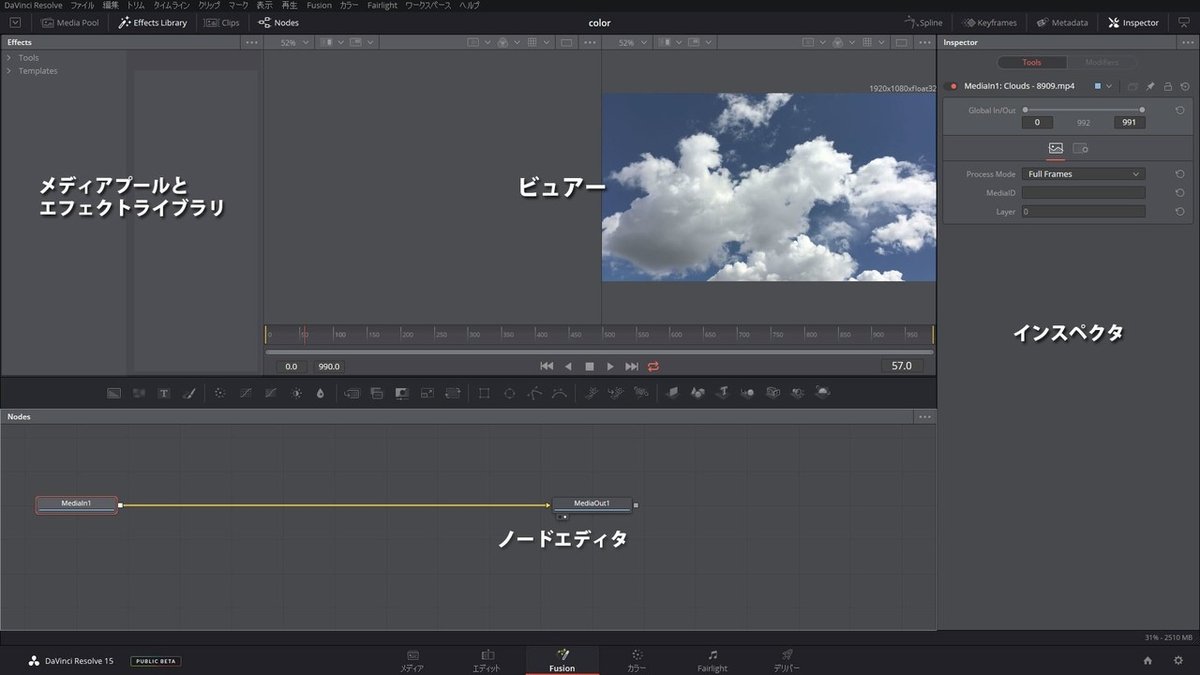Select the Paint brush tool icon

point(189,393)
